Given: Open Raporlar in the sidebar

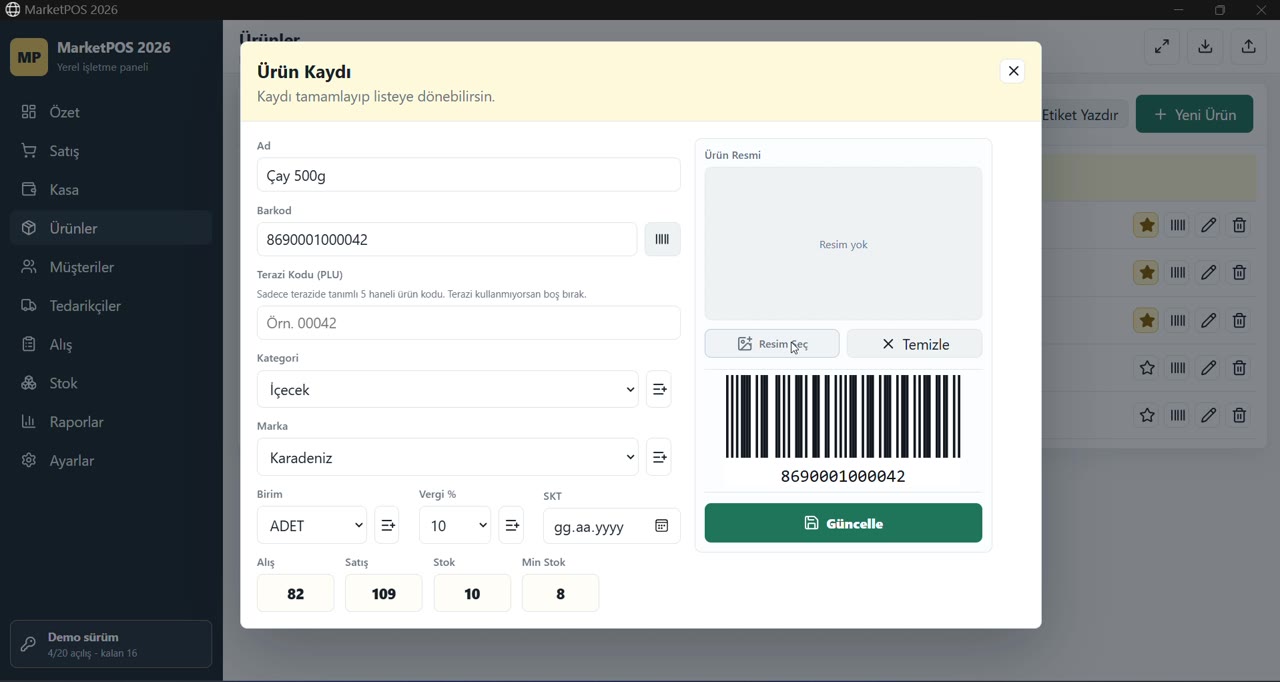Looking at the screenshot, I should pos(111,422).
